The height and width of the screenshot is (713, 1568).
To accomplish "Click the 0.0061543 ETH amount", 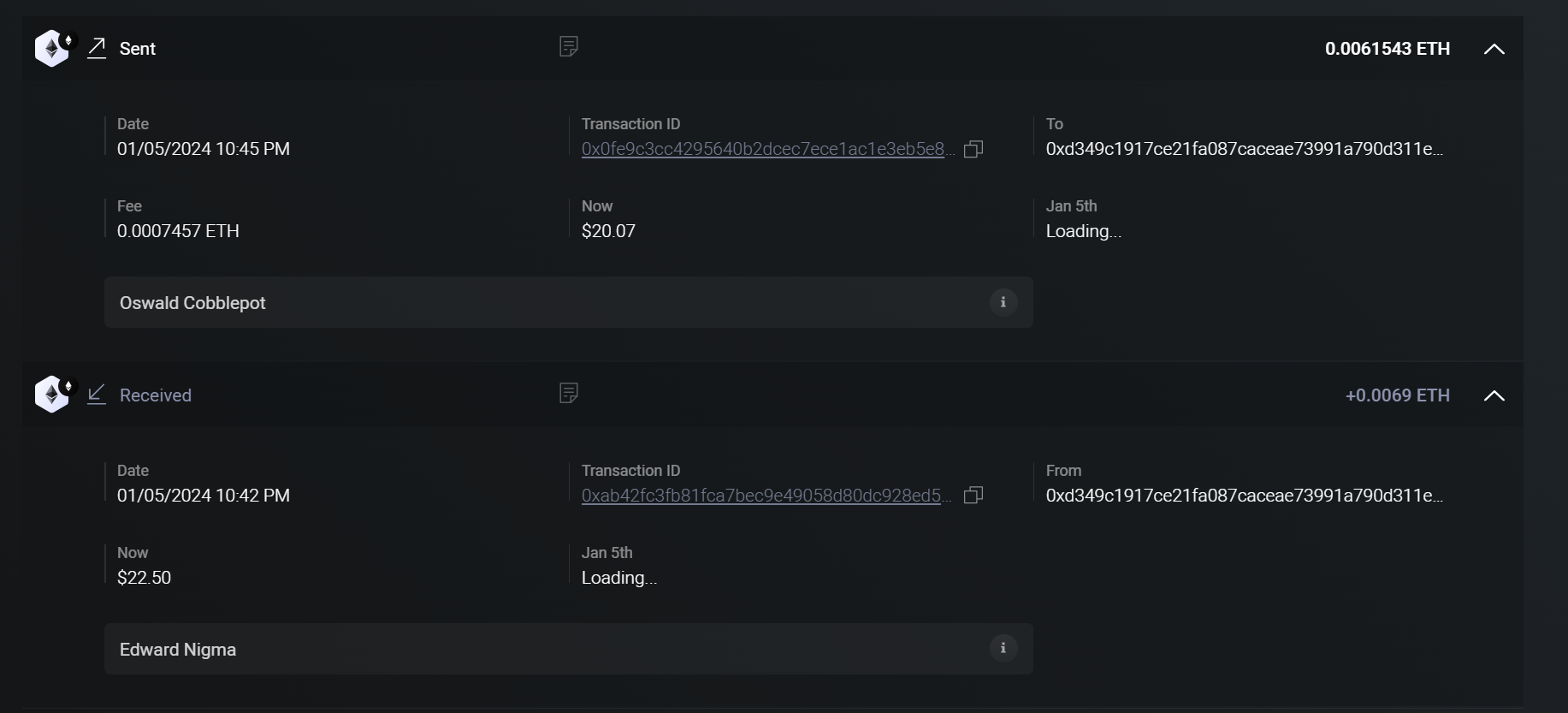I will click(x=1387, y=49).
